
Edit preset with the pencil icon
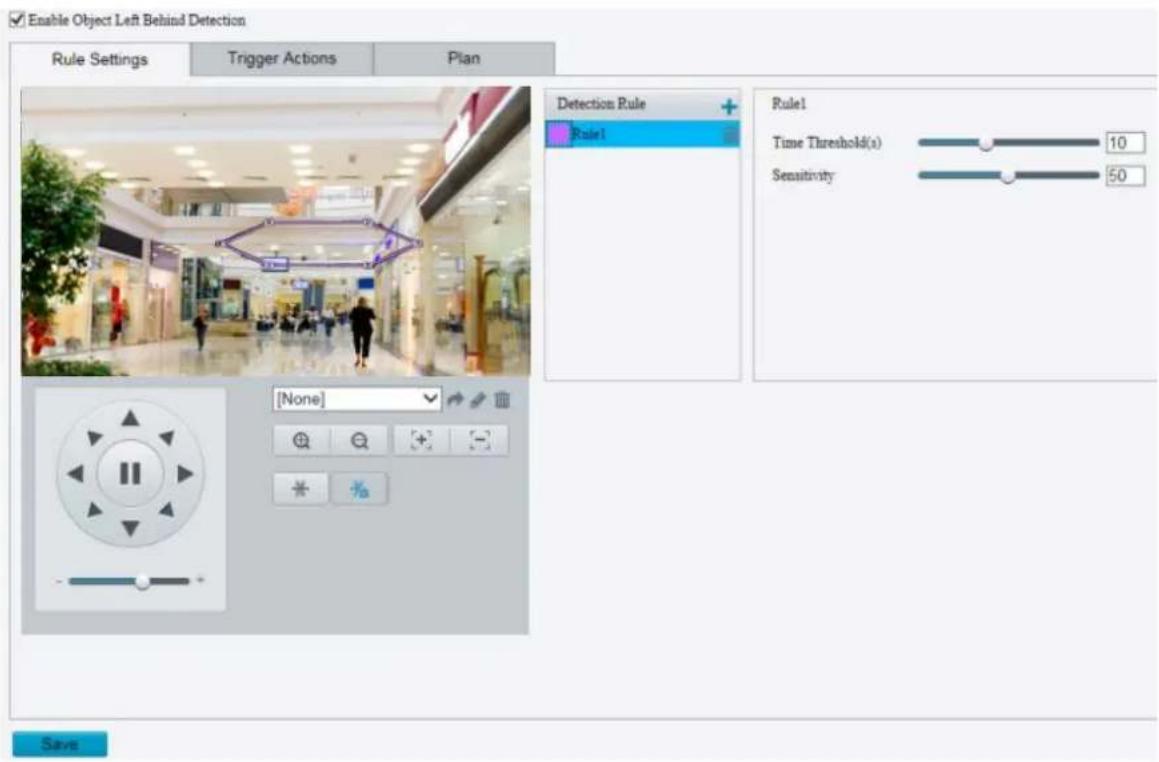point(478,400)
